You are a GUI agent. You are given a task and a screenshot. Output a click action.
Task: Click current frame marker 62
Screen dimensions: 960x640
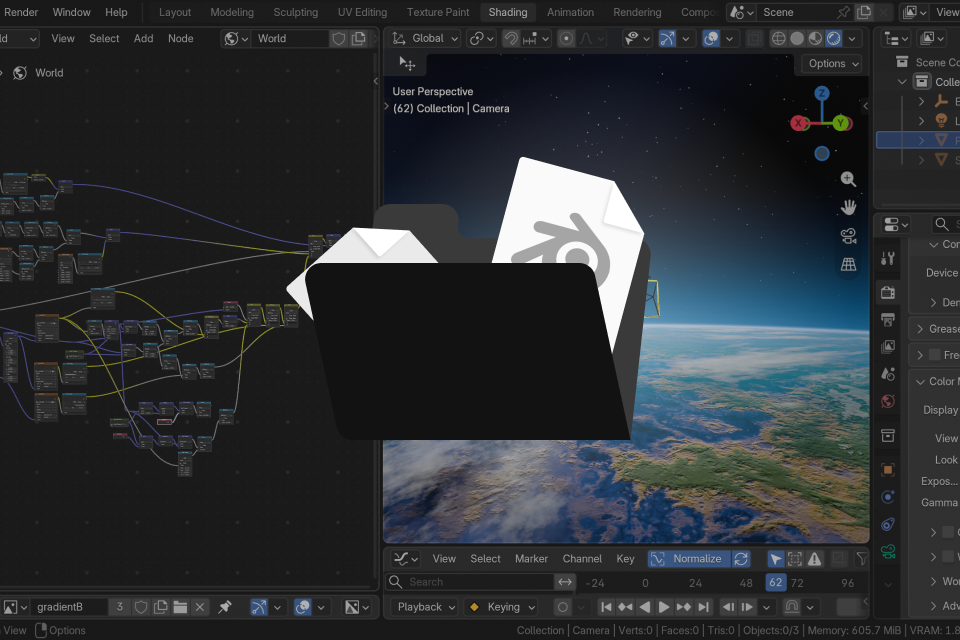click(x=775, y=582)
